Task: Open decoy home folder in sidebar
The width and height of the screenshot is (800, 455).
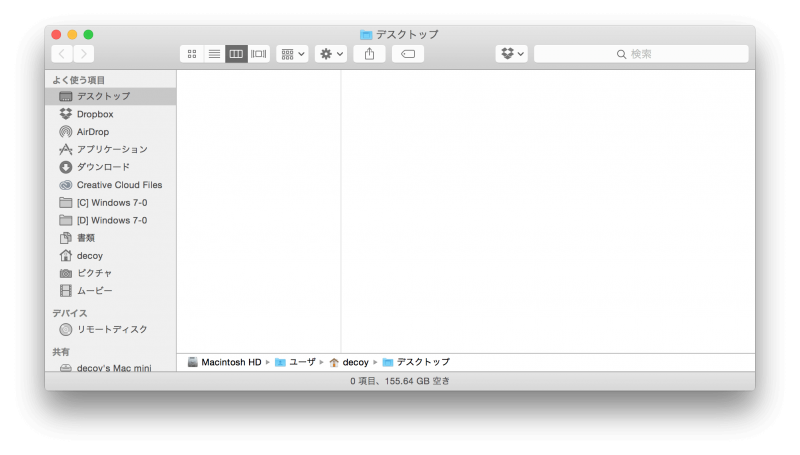Action: click(110, 256)
